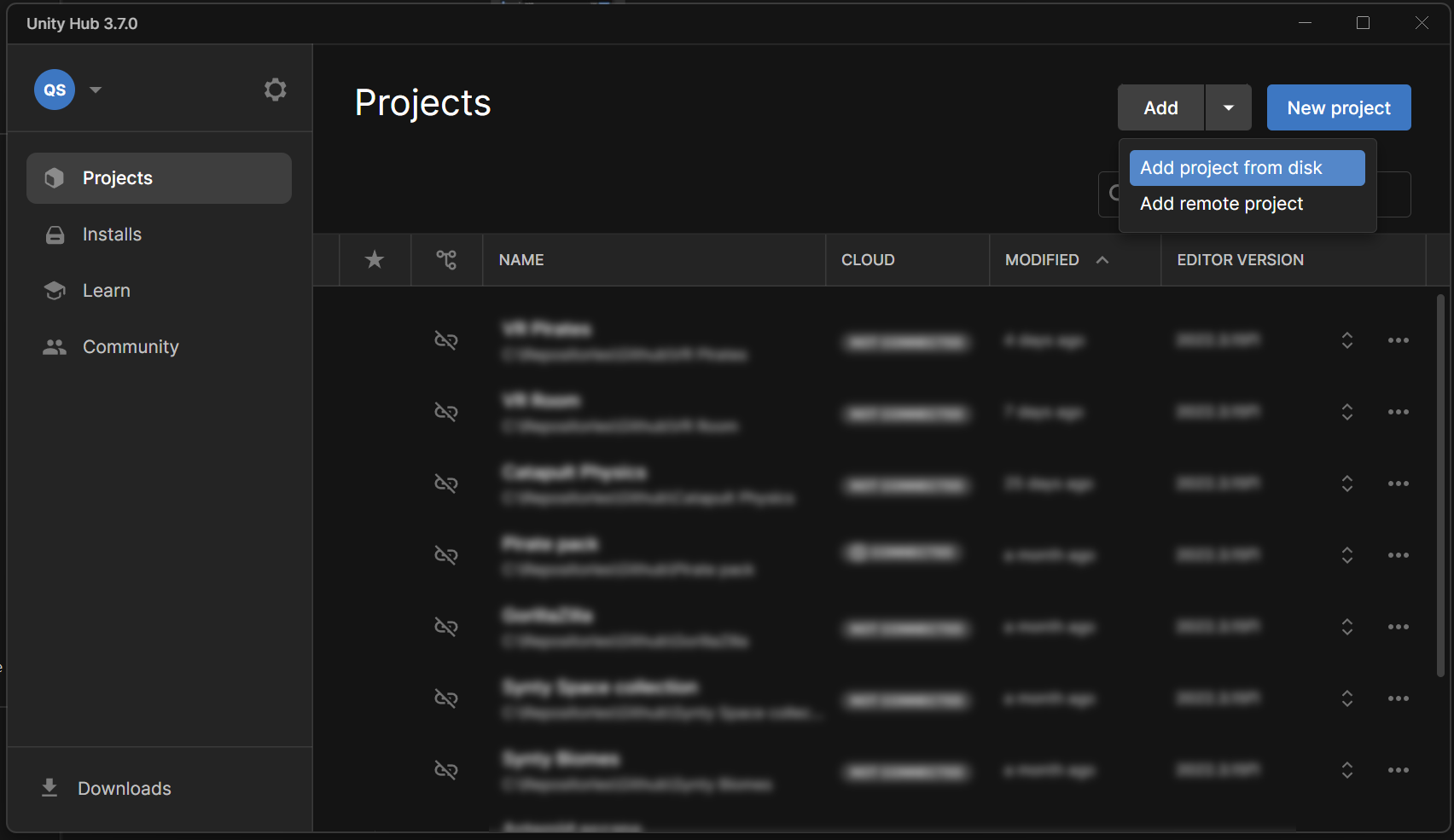1454x840 pixels.
Task: Click the projects list vertical scrollbar
Action: point(1439,486)
